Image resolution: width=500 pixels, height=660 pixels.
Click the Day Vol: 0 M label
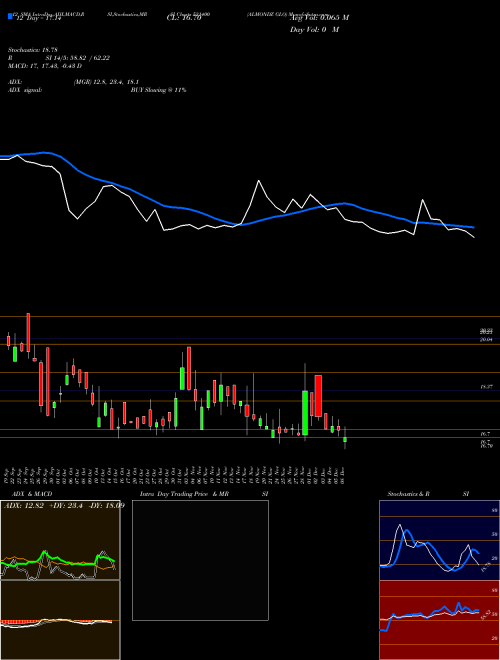(314, 30)
